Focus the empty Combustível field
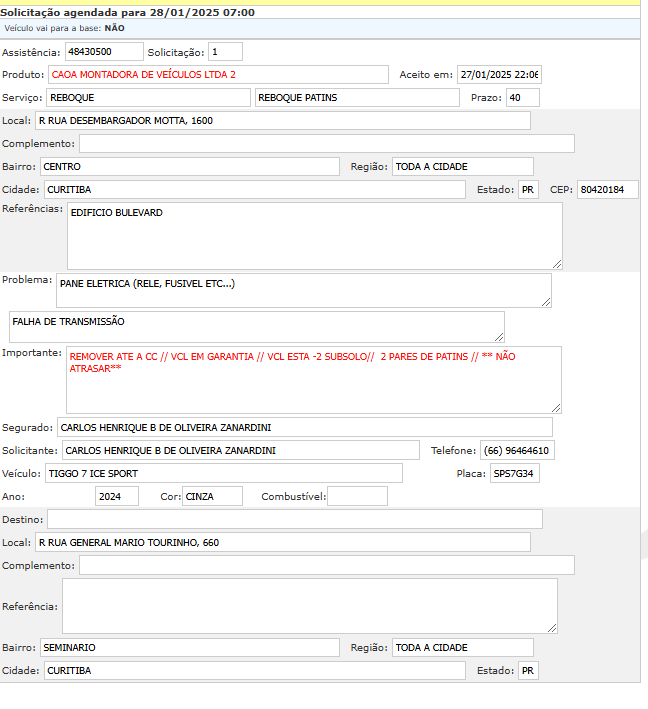 pos(356,496)
